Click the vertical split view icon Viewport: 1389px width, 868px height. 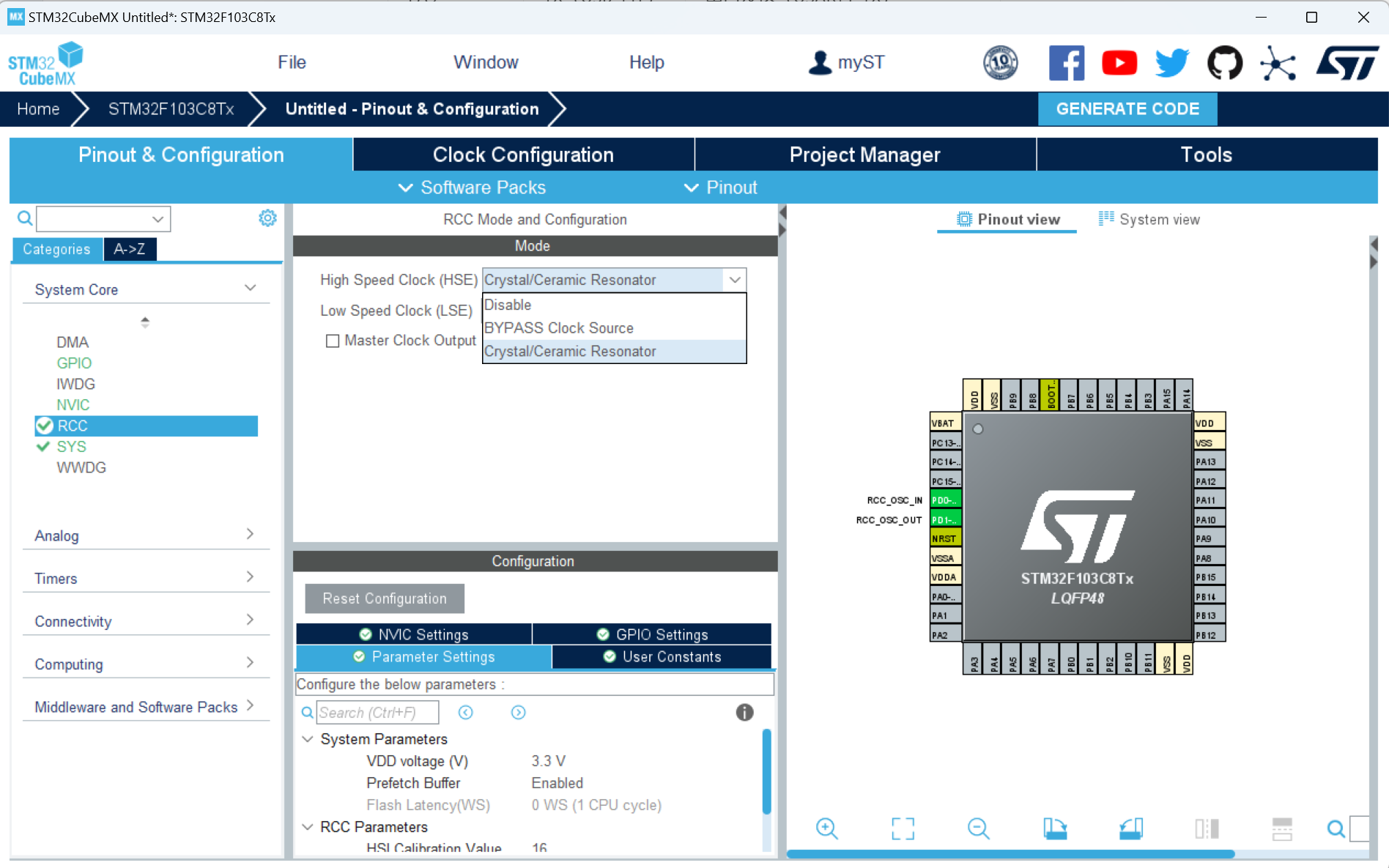[1207, 828]
